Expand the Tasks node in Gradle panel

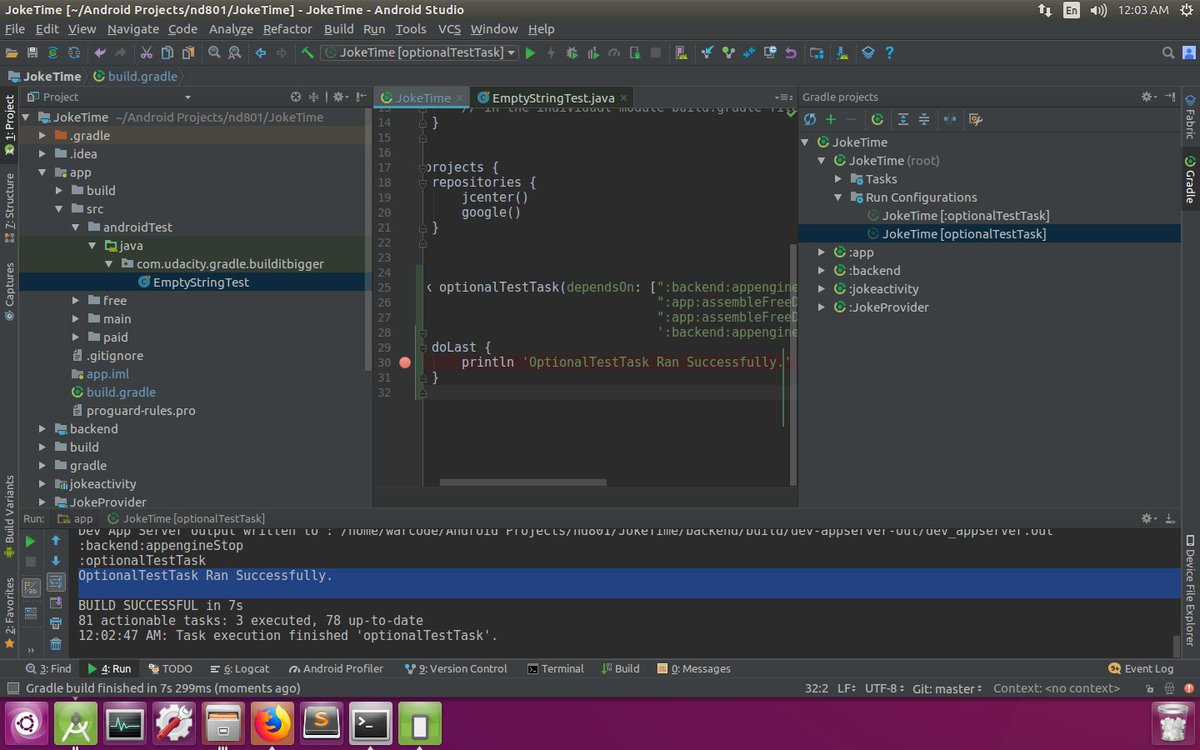[839, 179]
